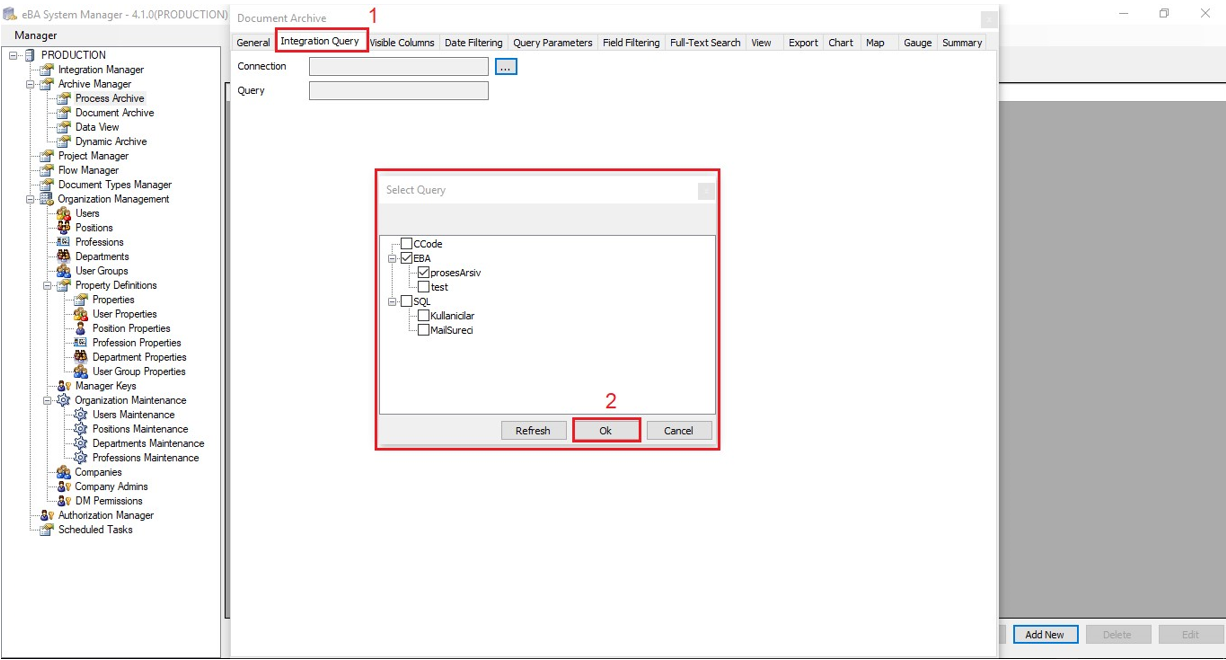Uncheck the prosesArsiv checkbox
The width and height of the screenshot is (1226, 660).
(424, 273)
